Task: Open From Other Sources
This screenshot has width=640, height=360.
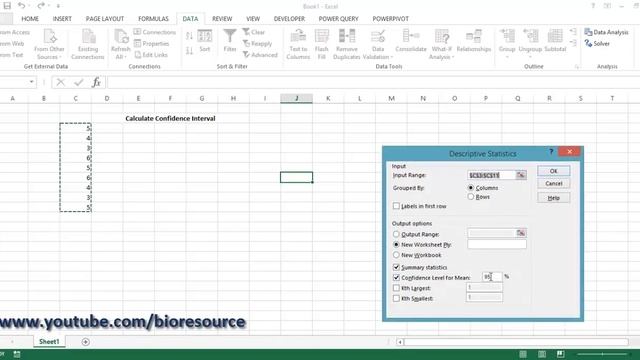Action: pyautogui.click(x=49, y=44)
